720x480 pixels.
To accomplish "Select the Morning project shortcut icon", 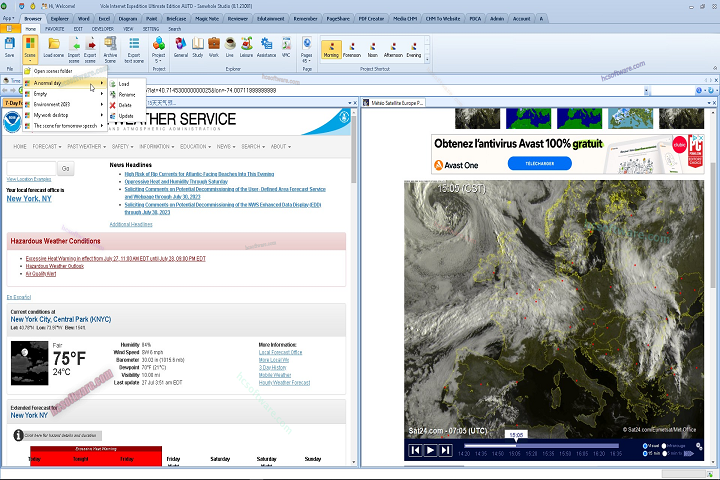I will point(331,46).
